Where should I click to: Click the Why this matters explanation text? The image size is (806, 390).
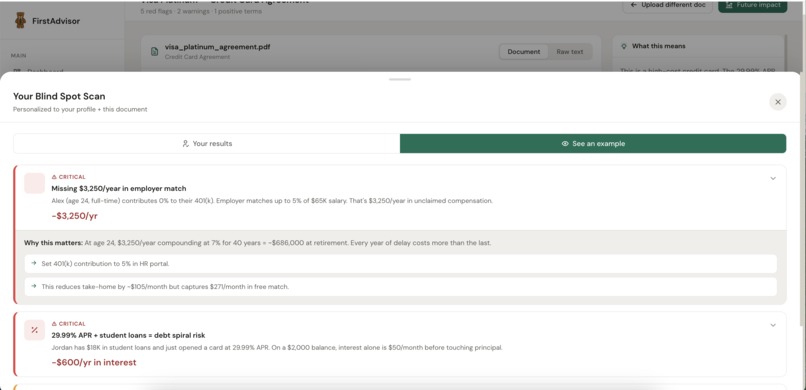pos(258,243)
